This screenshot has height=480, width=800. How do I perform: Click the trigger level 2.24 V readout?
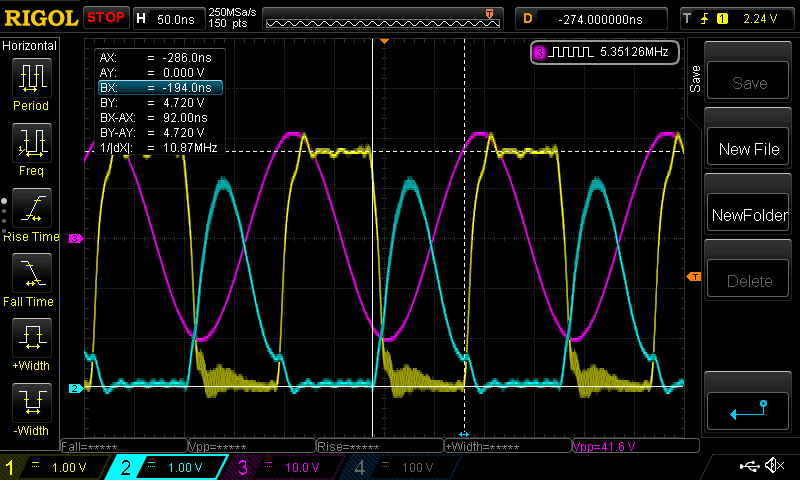[x=760, y=19]
